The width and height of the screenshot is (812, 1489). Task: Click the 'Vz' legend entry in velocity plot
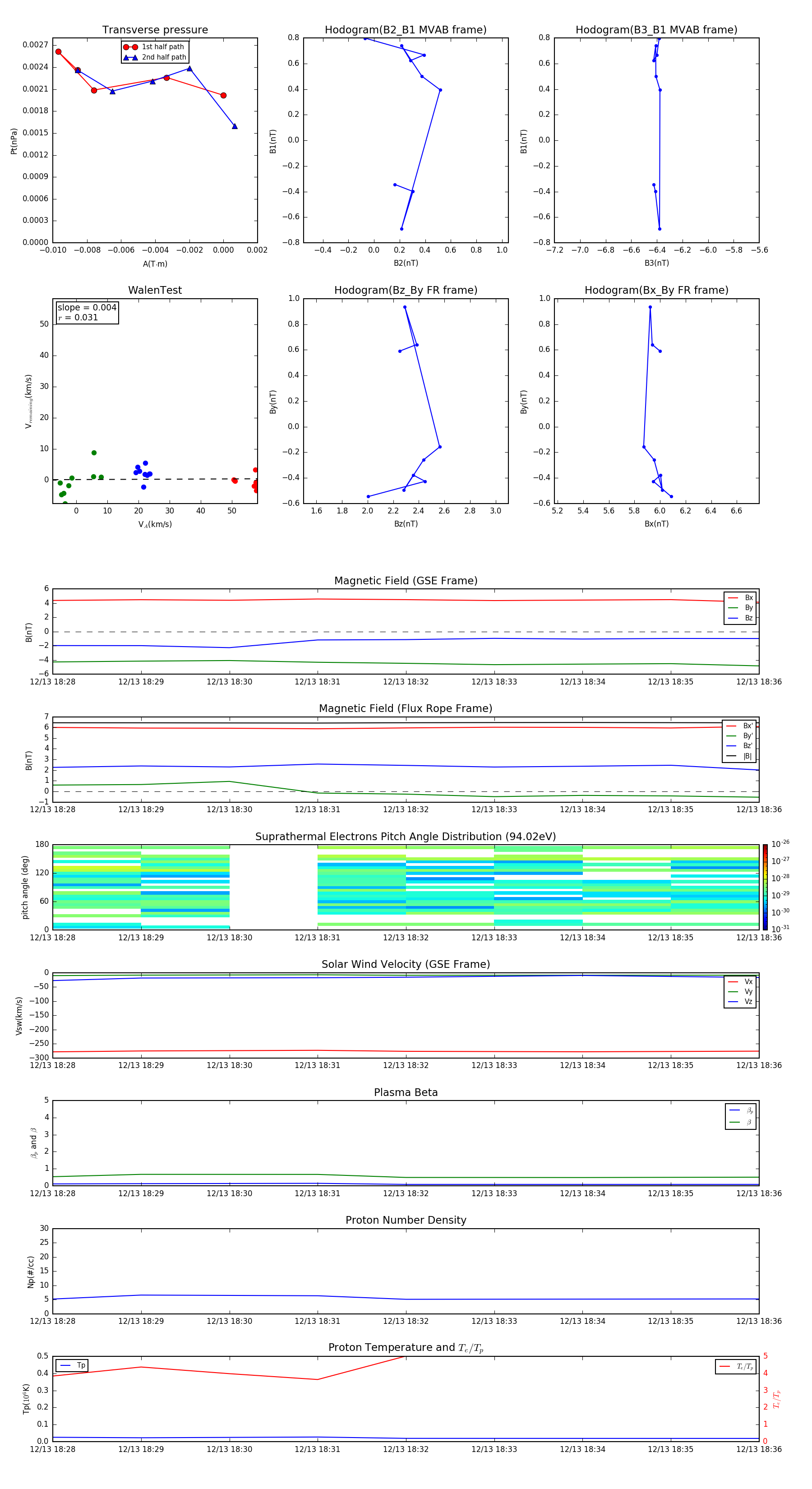coord(740,1001)
